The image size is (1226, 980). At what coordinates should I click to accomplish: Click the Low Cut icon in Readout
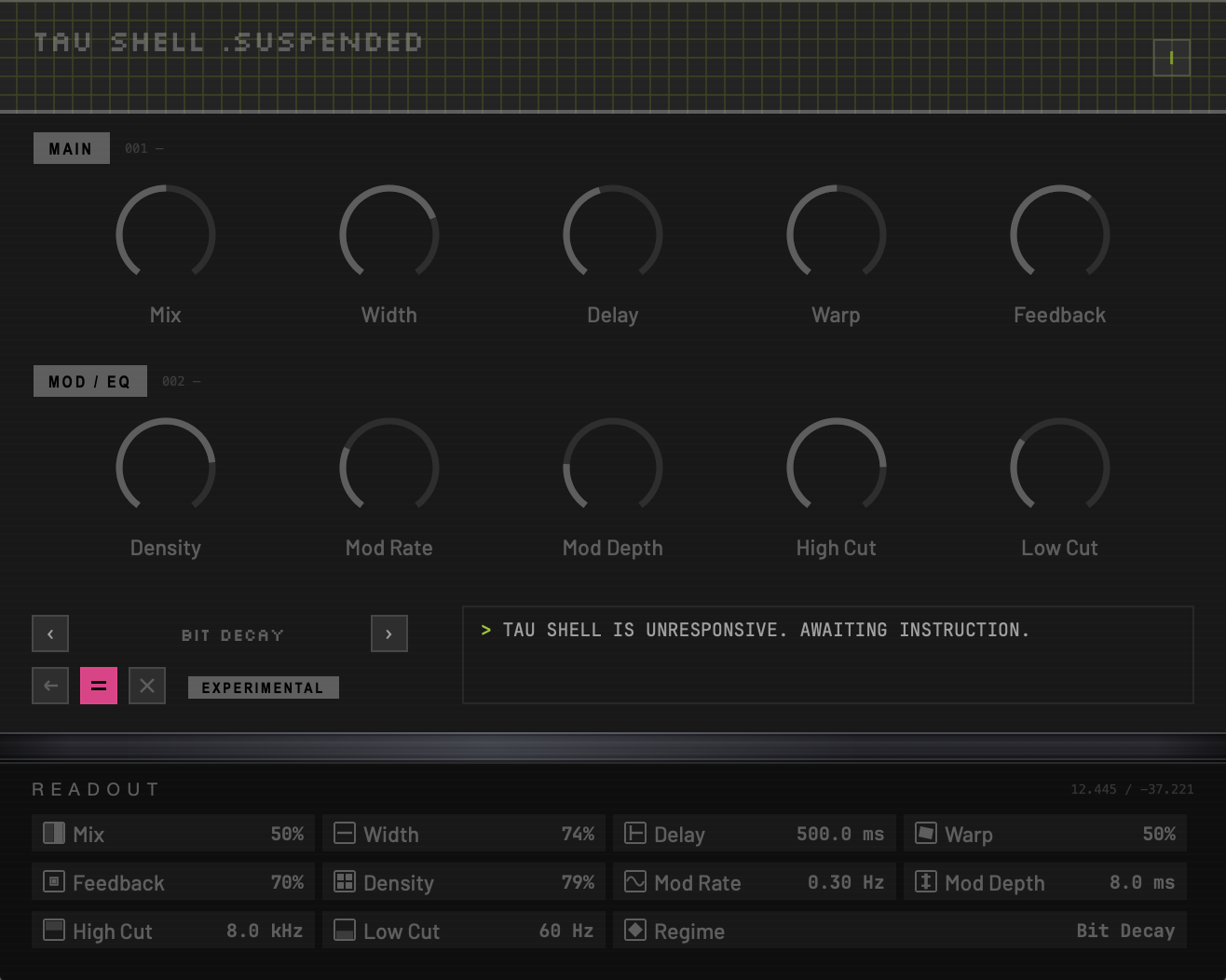(x=345, y=930)
